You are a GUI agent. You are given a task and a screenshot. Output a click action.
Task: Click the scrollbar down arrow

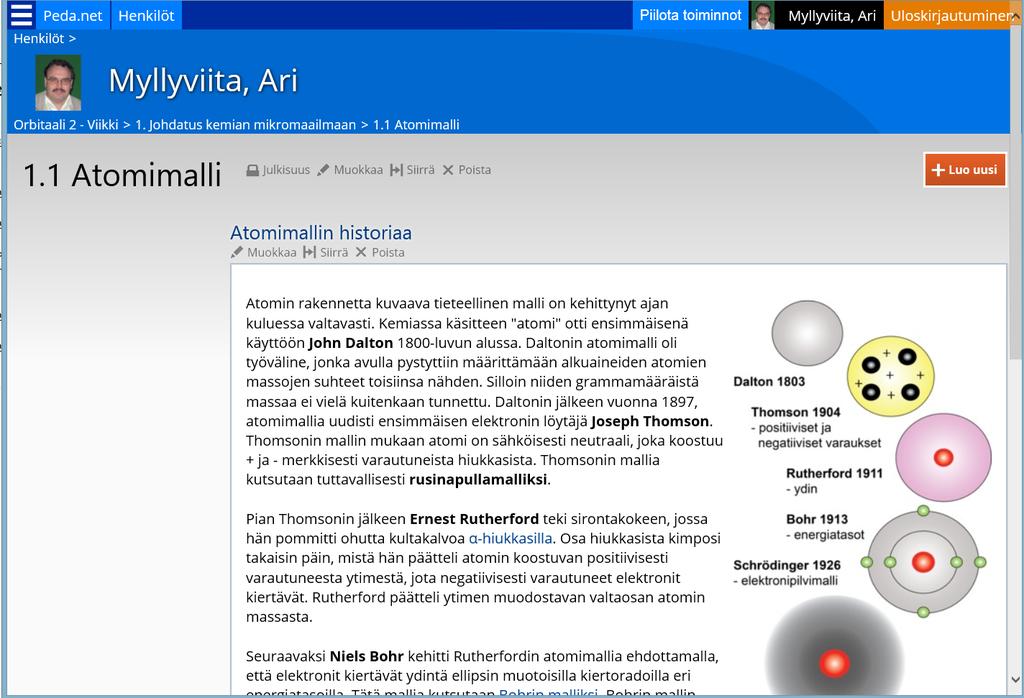pyautogui.click(x=1016, y=680)
